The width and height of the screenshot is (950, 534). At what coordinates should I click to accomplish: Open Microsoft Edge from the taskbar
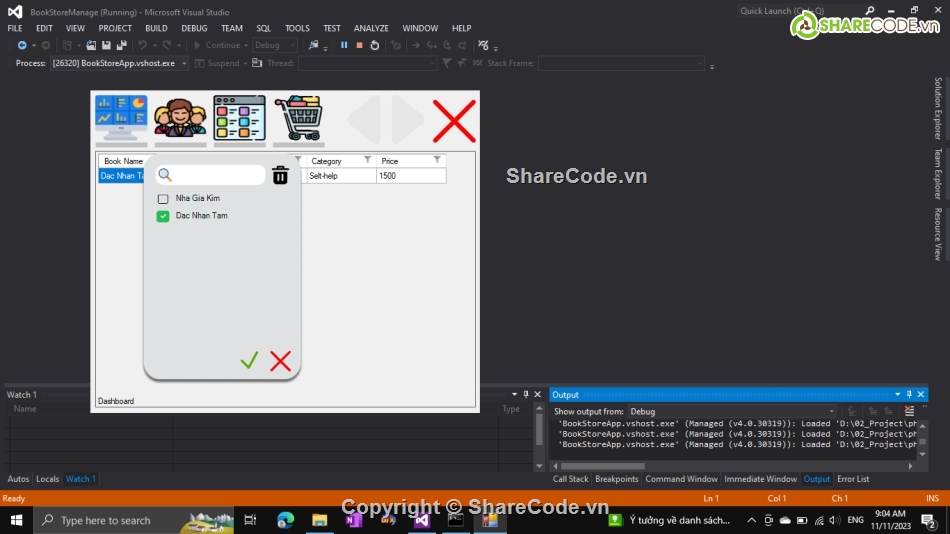click(x=285, y=520)
